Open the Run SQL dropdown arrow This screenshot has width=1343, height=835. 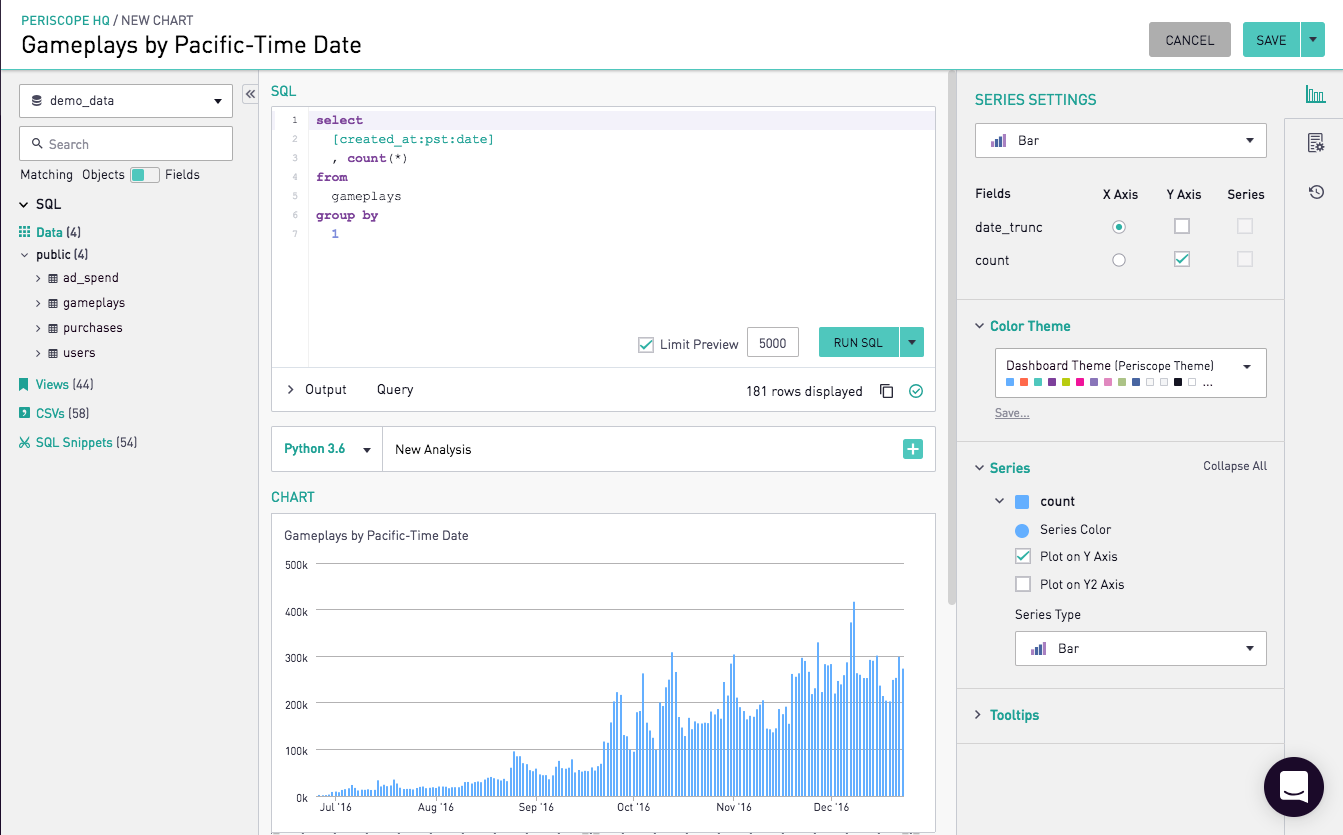point(912,342)
